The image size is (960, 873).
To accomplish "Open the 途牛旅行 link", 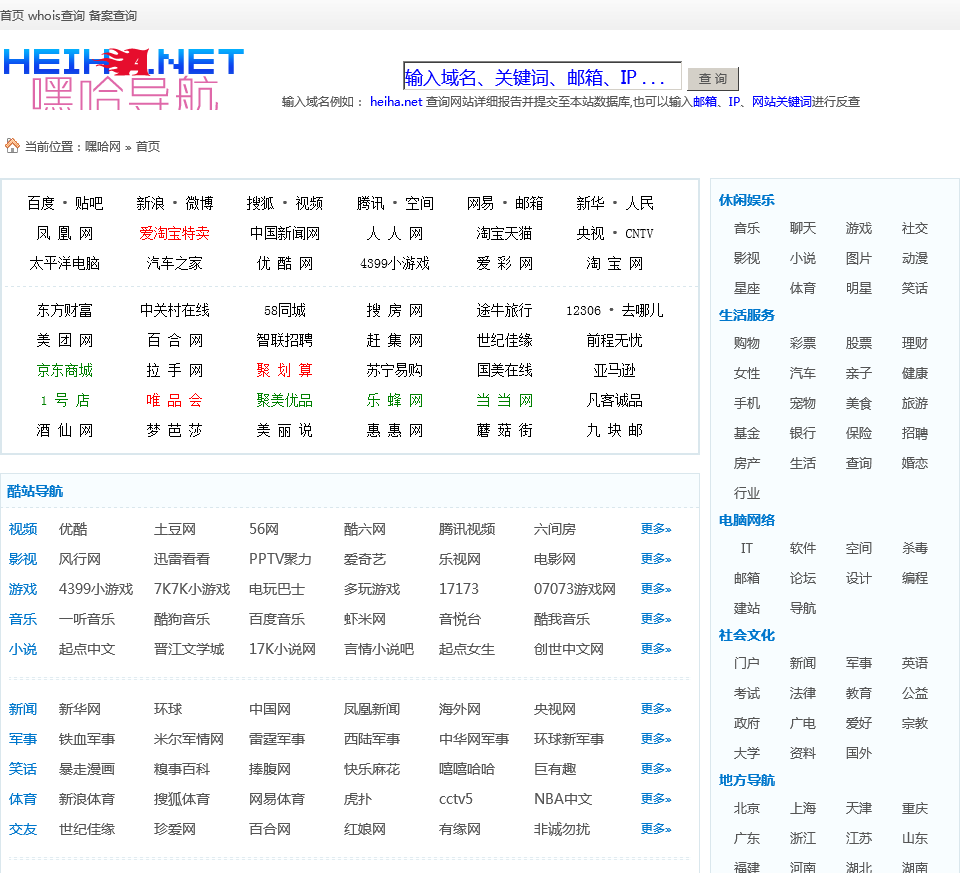I will 504,310.
